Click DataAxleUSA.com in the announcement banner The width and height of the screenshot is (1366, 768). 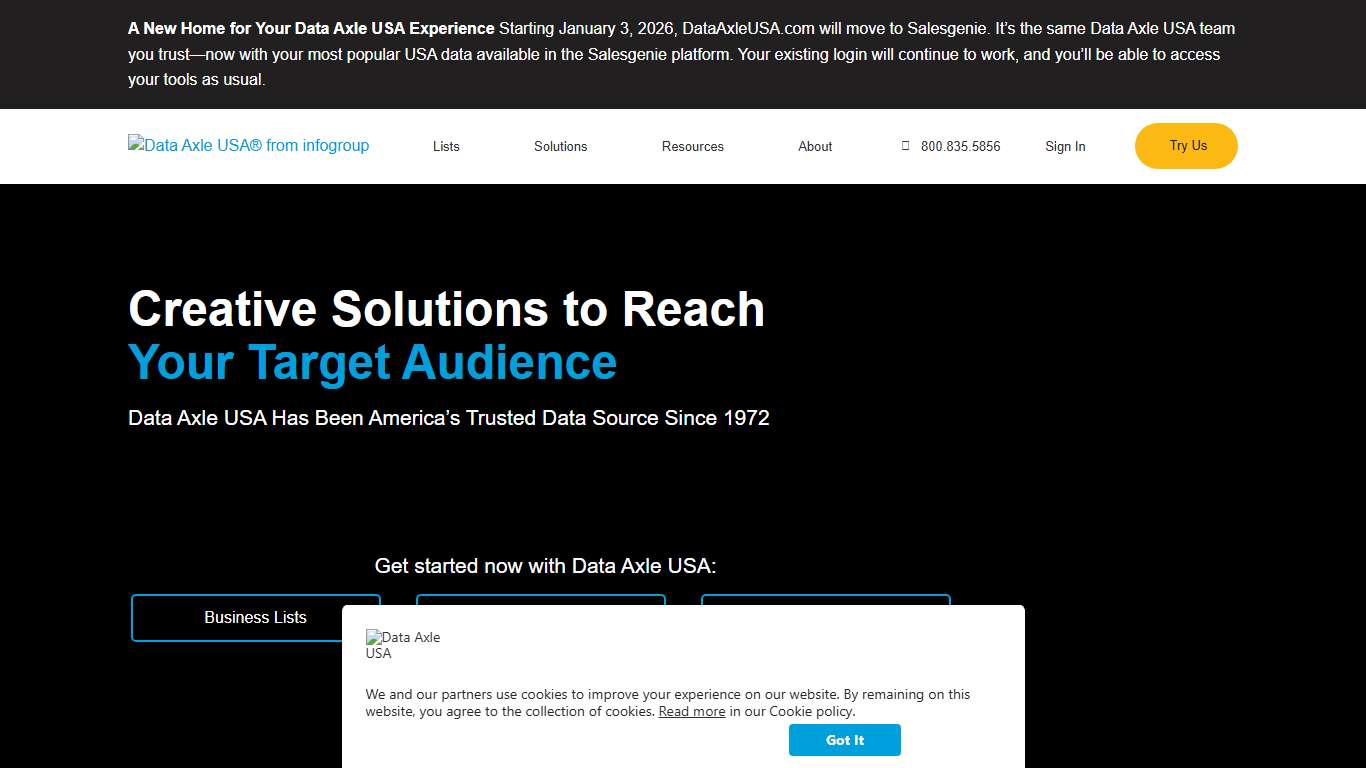746,28
